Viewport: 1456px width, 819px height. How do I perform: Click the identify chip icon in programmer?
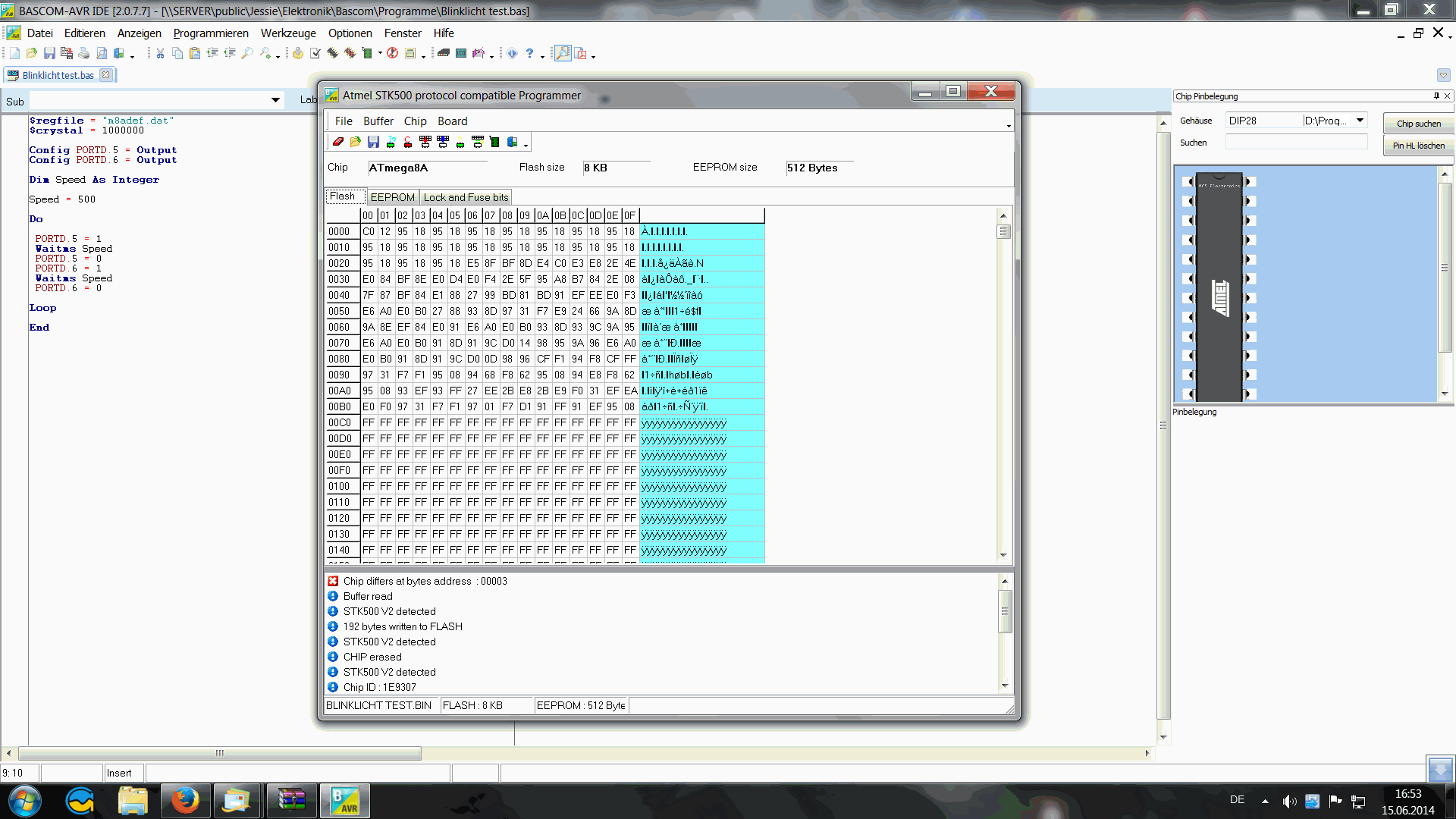point(391,142)
